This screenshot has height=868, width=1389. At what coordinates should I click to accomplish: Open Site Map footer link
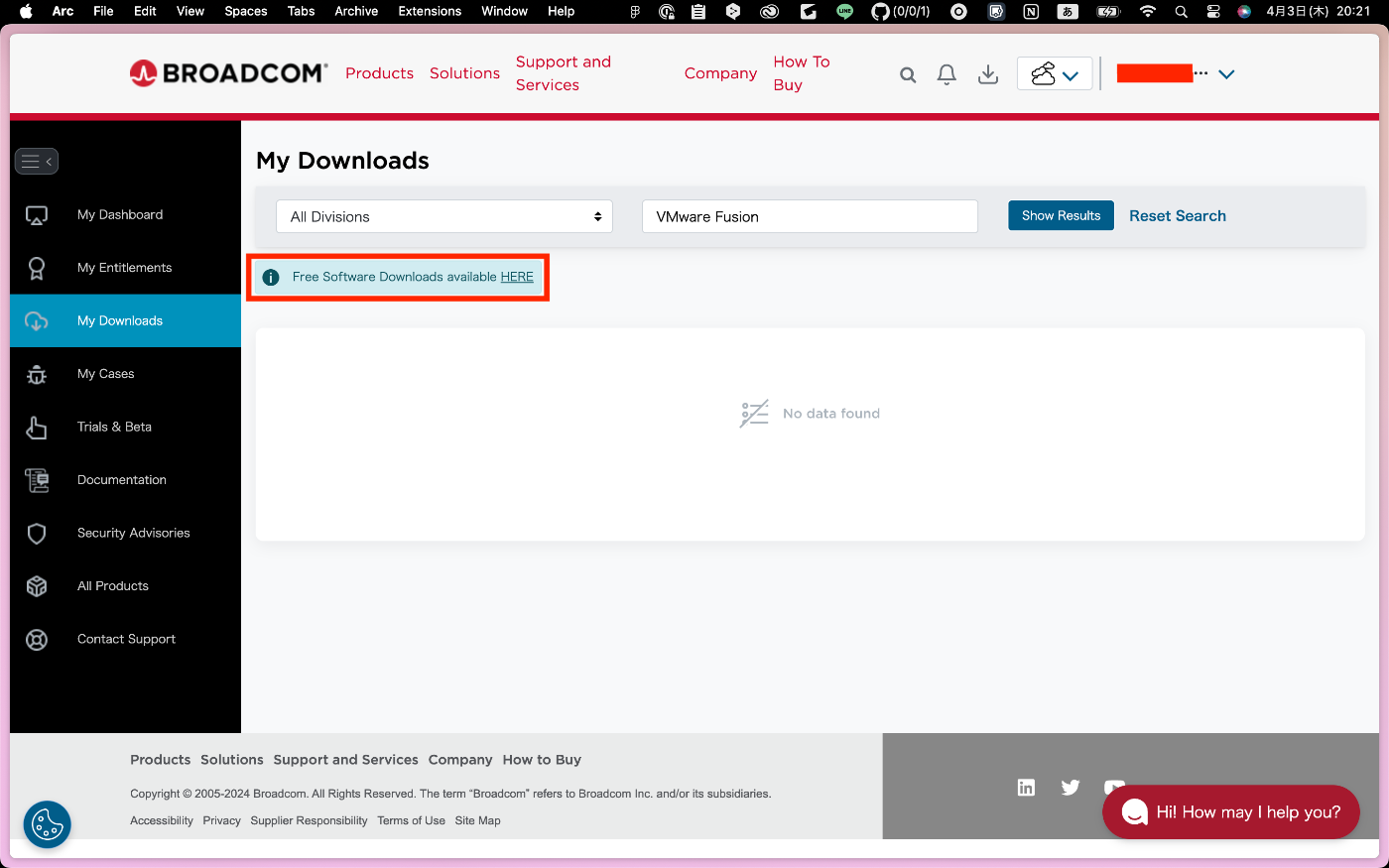point(478,820)
